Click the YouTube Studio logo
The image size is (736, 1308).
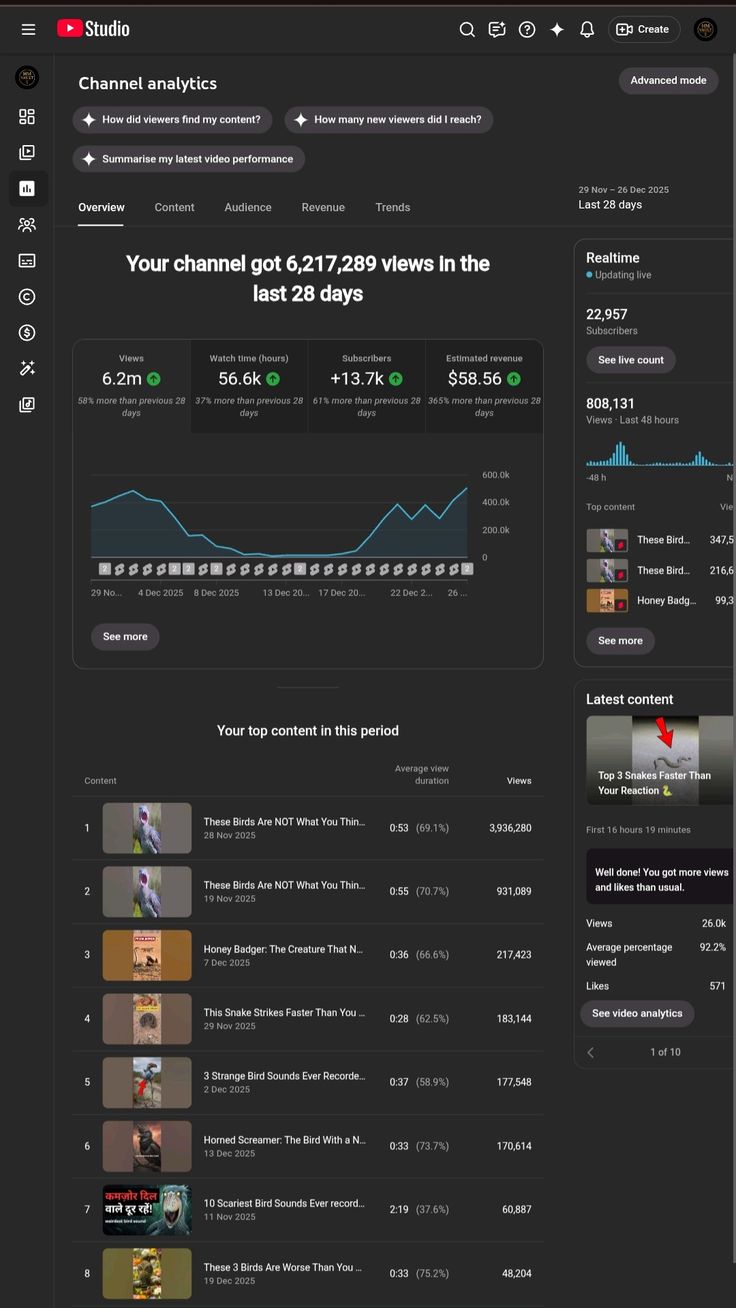[x=93, y=29]
